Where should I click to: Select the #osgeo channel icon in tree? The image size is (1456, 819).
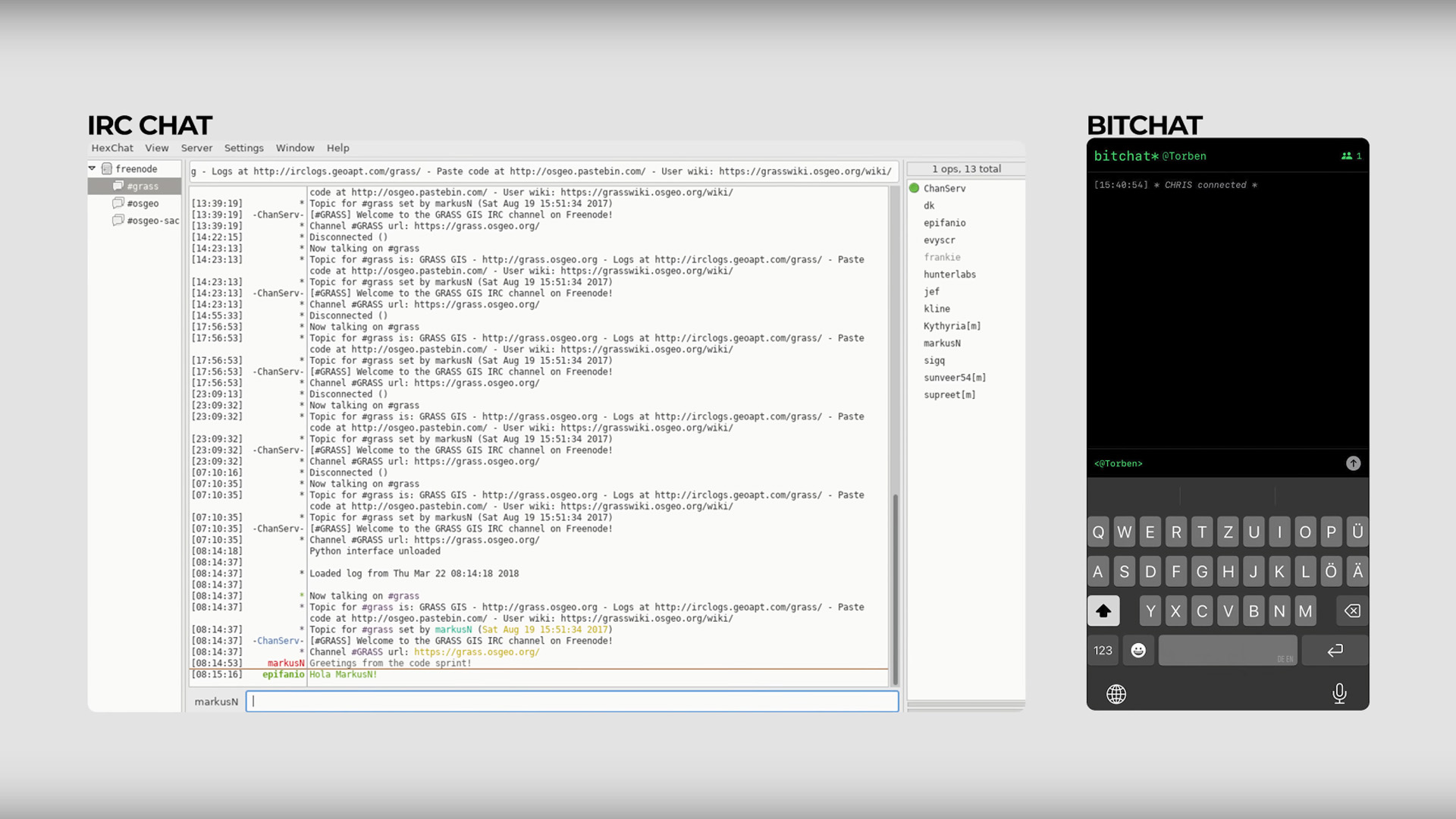(118, 203)
